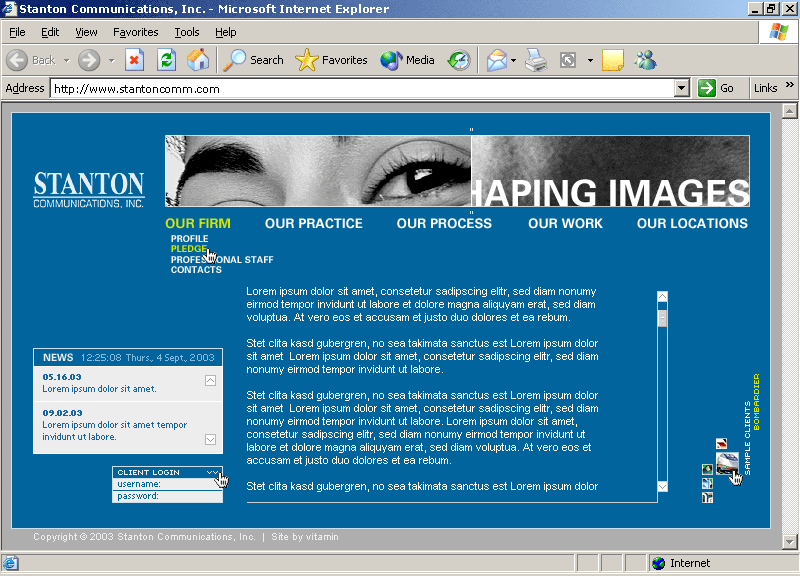Click the Stanton Communications logo
This screenshot has height=576, width=800.
click(x=89, y=189)
